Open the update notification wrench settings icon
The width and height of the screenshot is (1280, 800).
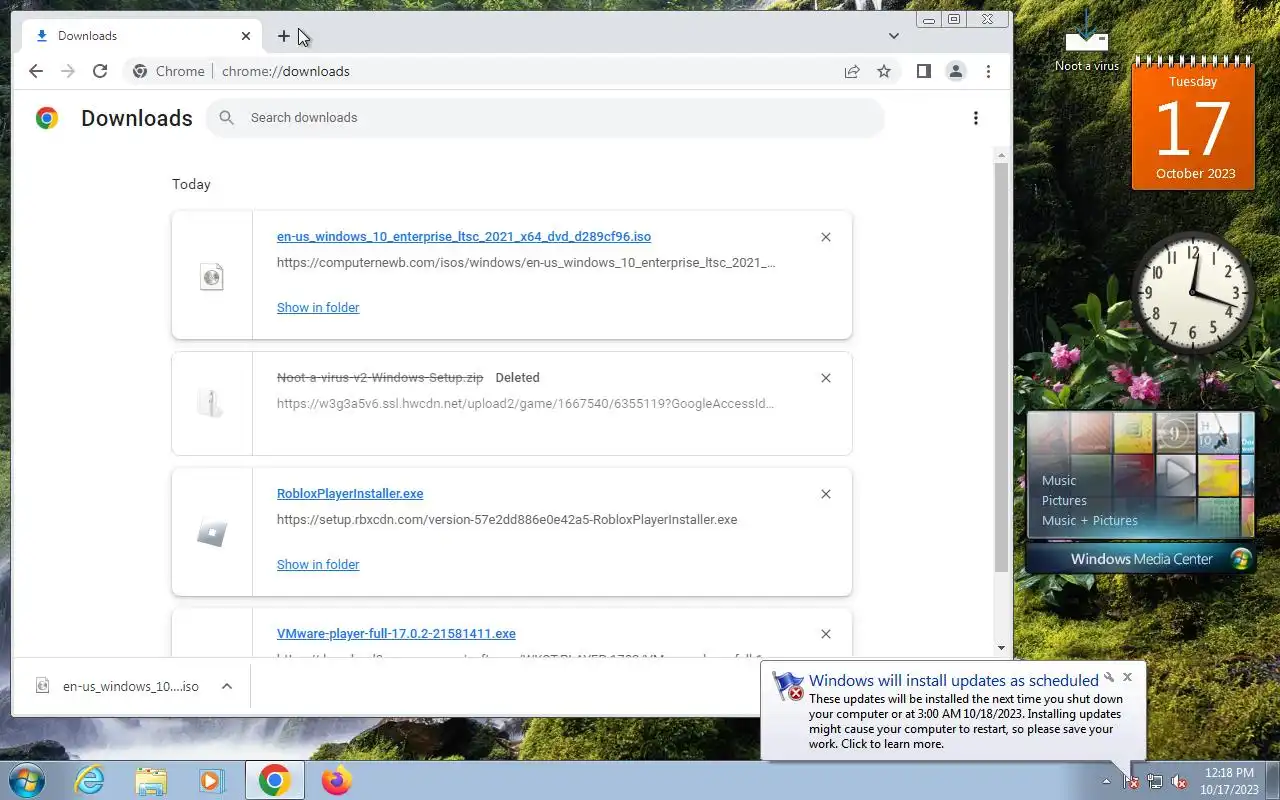(x=1109, y=677)
